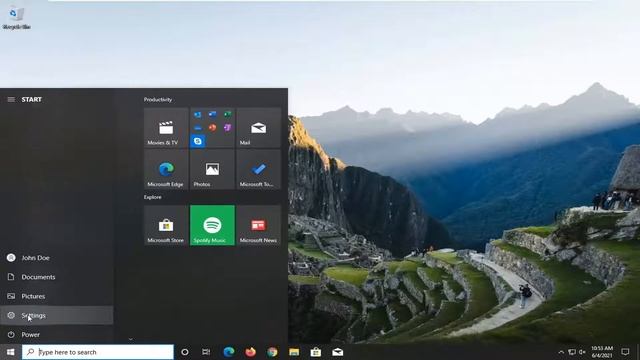Screen dimensions: 640x360
Task: Open File Explorer from the taskbar
Action: point(294,352)
